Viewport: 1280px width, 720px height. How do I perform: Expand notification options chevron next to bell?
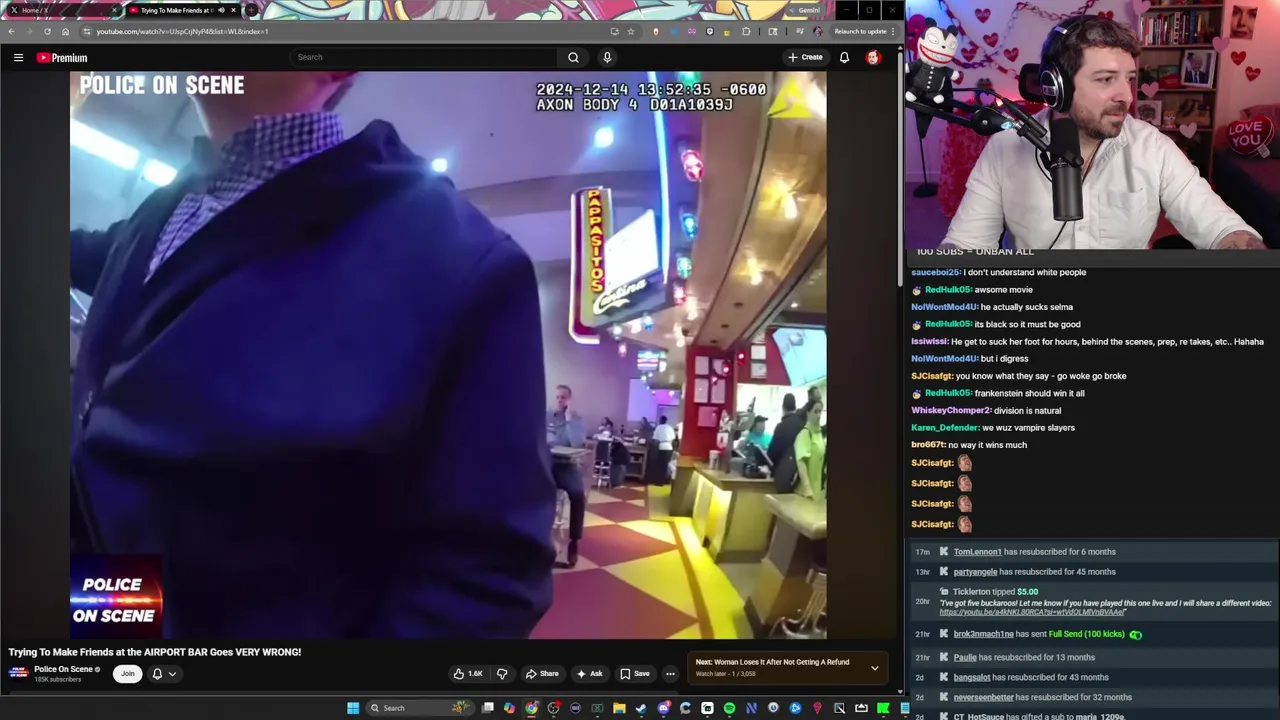172,674
